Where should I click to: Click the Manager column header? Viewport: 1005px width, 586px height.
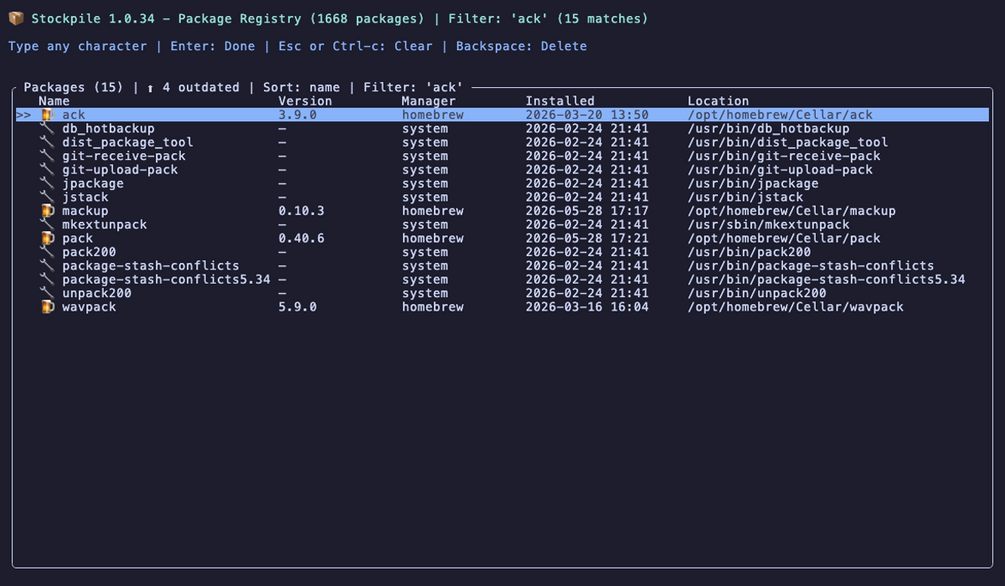429,101
